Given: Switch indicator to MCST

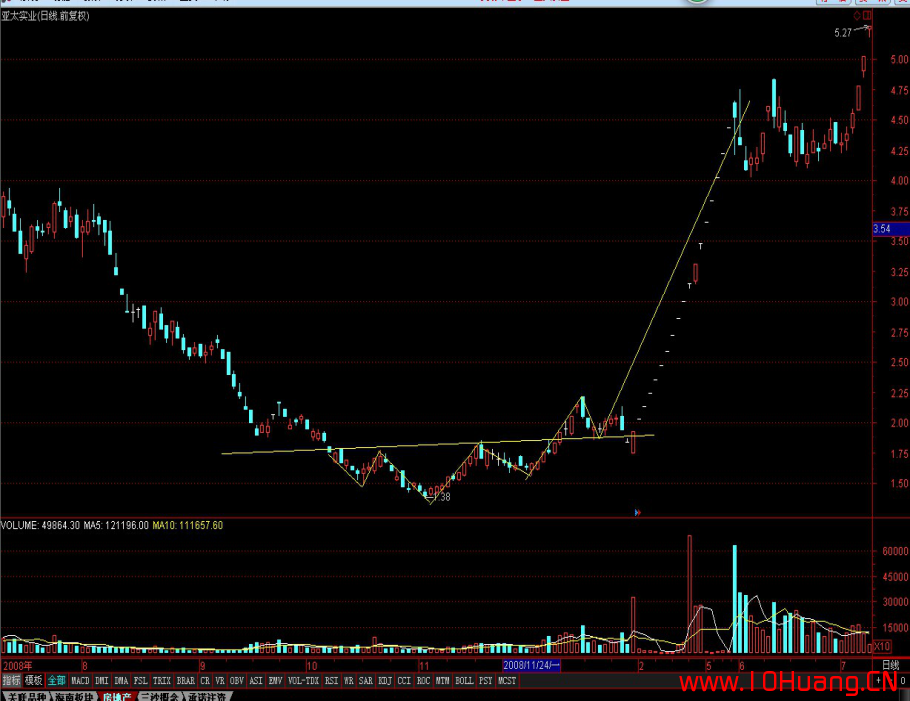Looking at the screenshot, I should [507, 680].
